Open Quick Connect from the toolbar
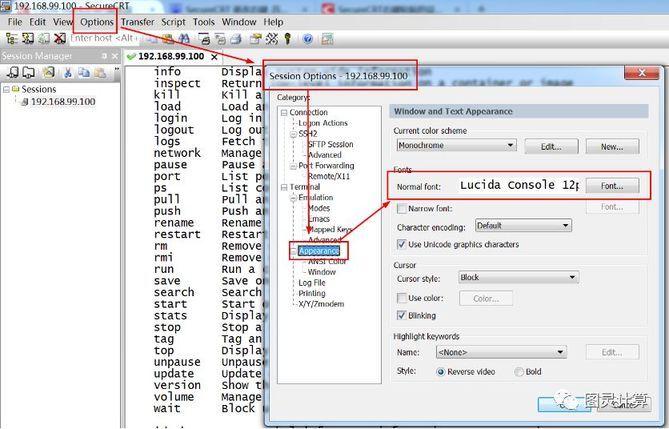 pyautogui.click(x=28, y=39)
